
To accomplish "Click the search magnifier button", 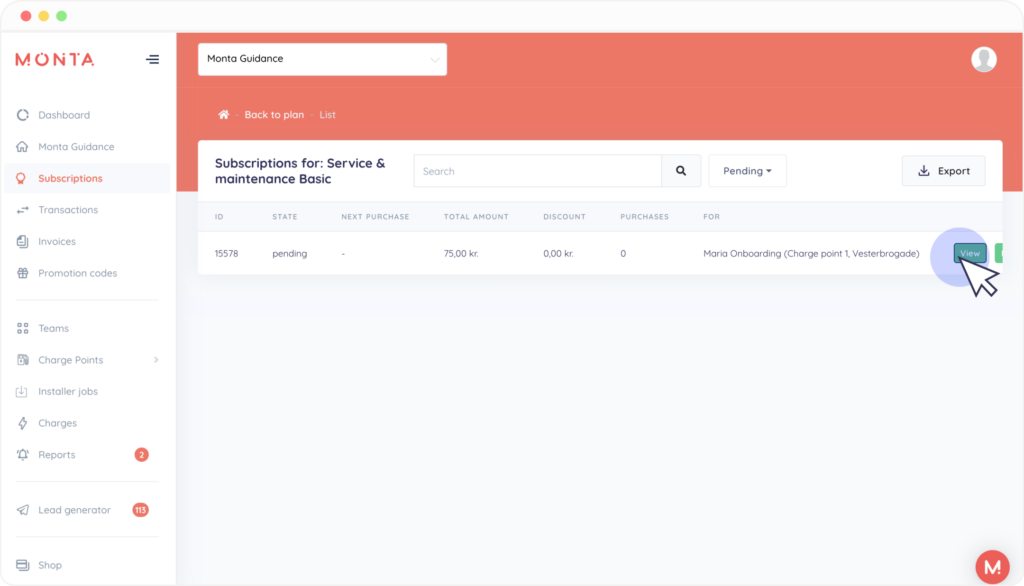I will [x=681, y=171].
